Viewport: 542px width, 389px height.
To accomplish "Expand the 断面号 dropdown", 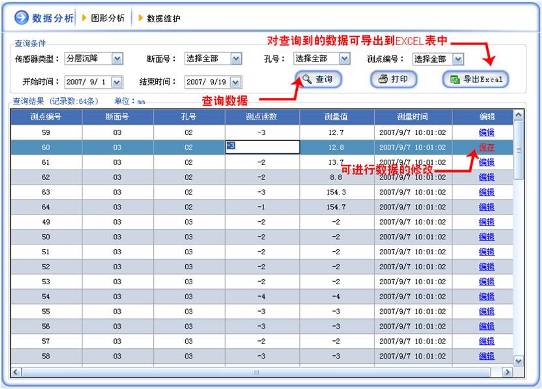I will click(x=236, y=59).
